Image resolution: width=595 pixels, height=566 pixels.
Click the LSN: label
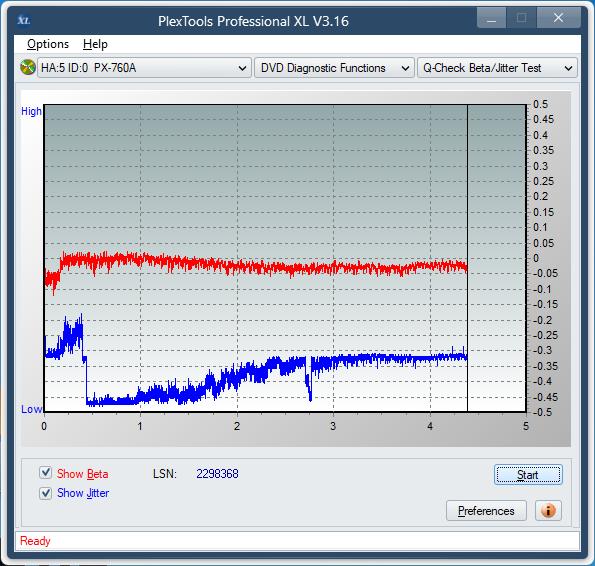(165, 473)
